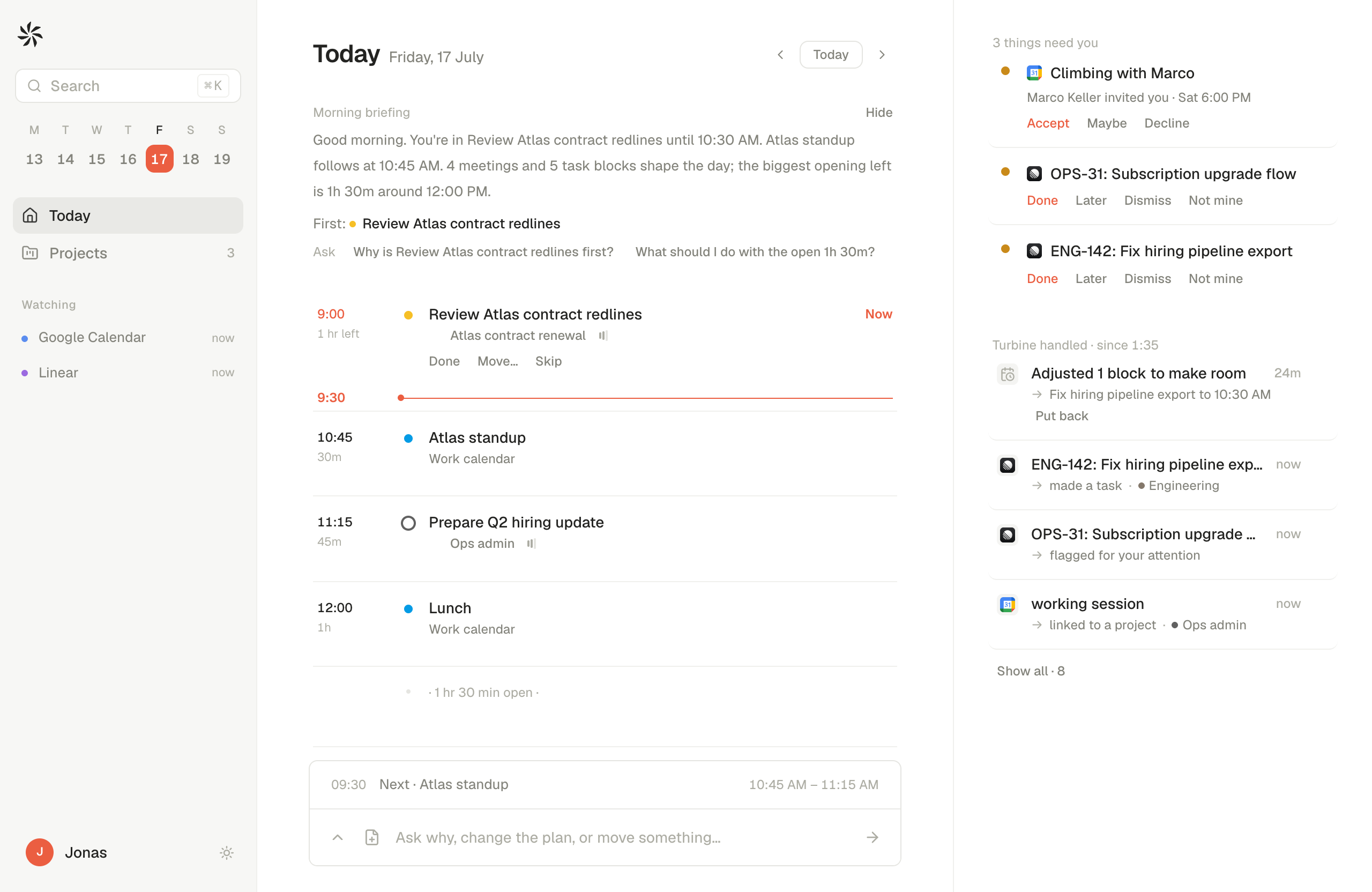Go to previous day arrow

[780, 55]
